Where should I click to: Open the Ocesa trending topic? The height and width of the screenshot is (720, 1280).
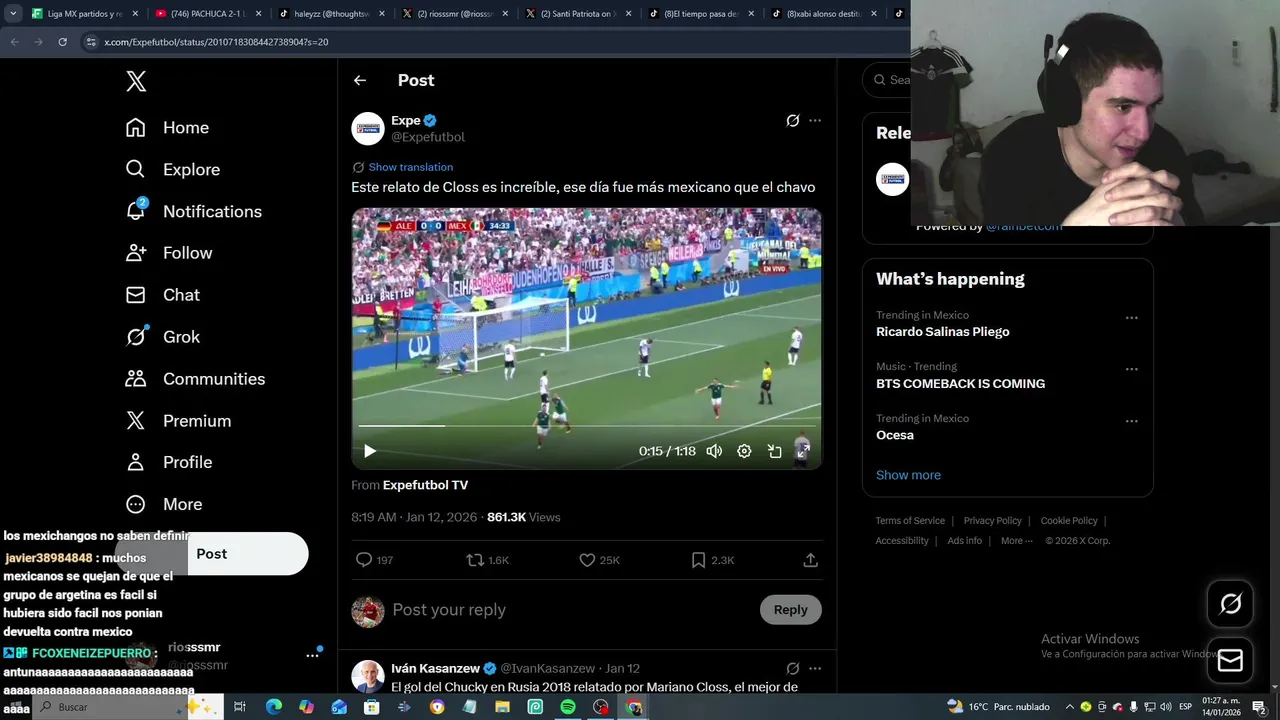(895, 435)
